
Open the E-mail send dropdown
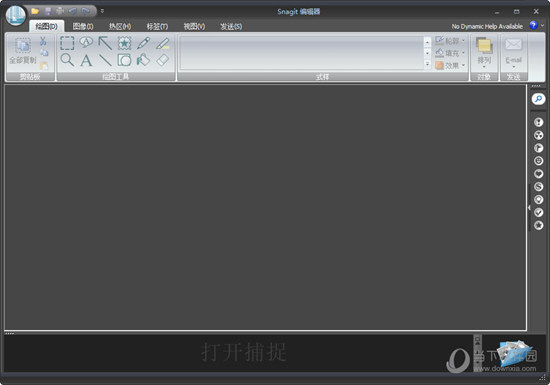514,53
